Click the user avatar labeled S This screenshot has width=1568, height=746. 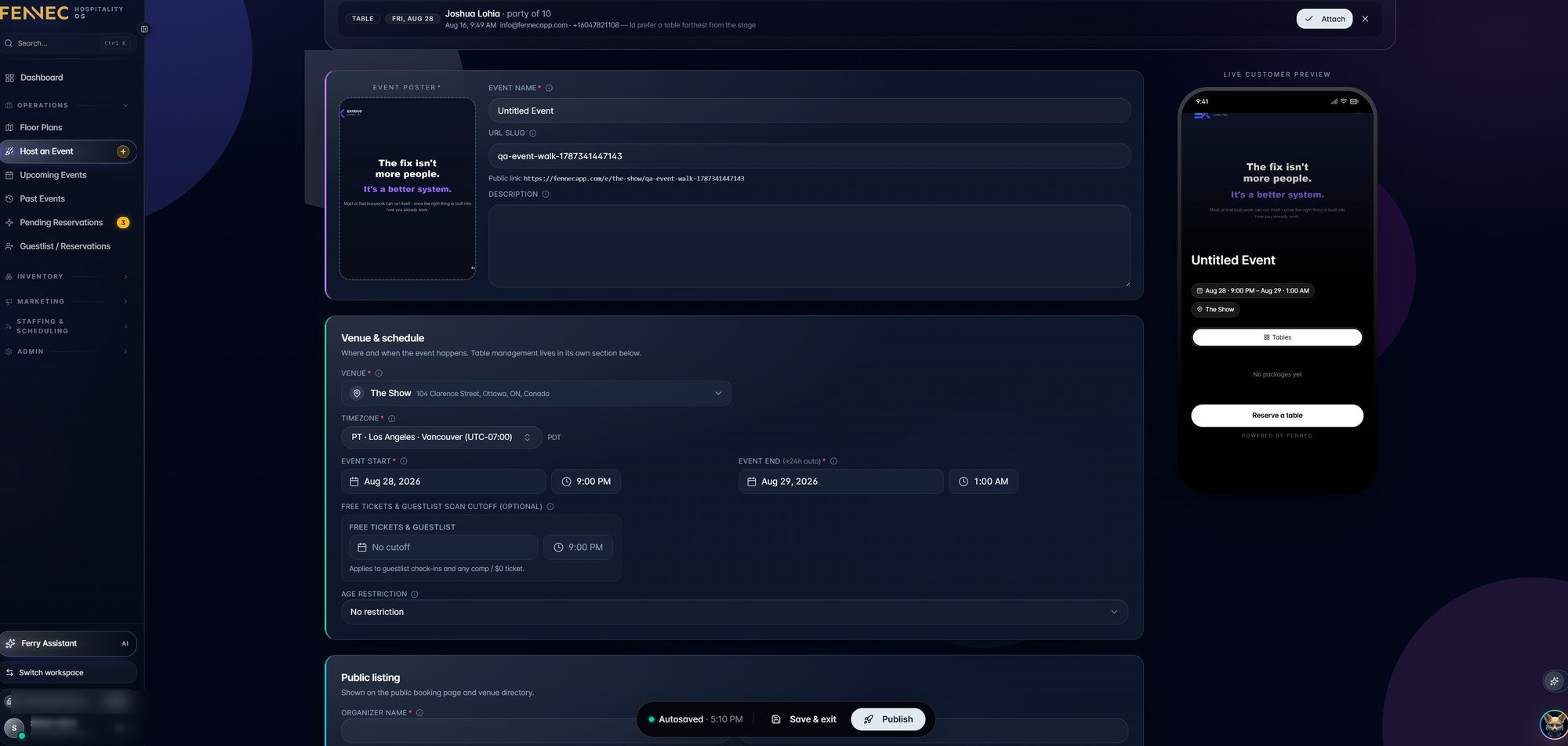pyautogui.click(x=14, y=728)
